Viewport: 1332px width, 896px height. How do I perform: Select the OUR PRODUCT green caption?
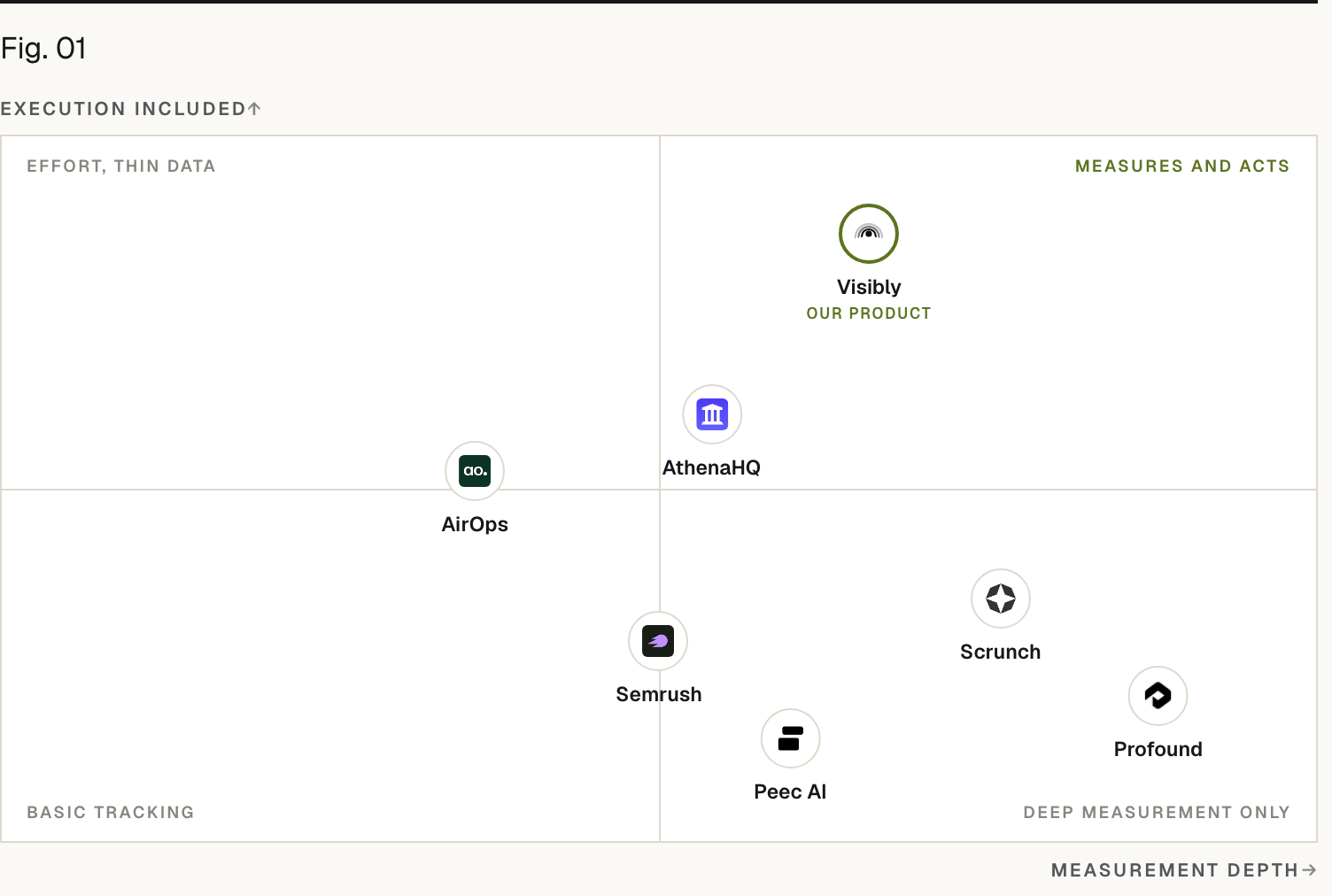coord(869,313)
